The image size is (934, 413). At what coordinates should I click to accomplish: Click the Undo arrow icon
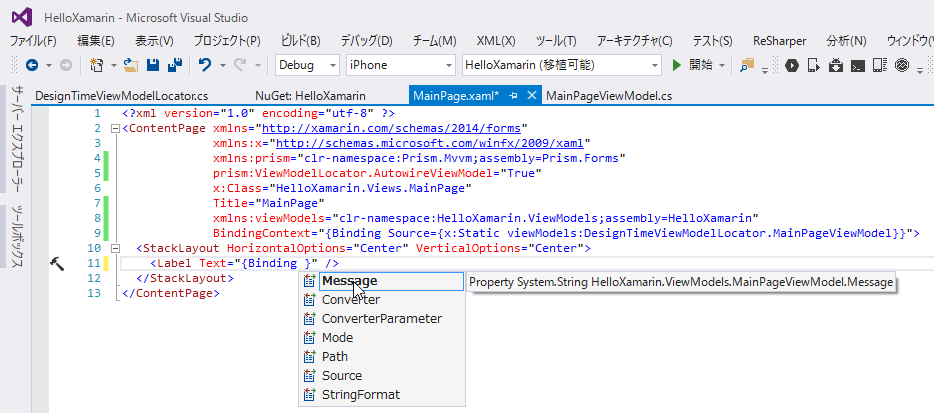coord(205,65)
